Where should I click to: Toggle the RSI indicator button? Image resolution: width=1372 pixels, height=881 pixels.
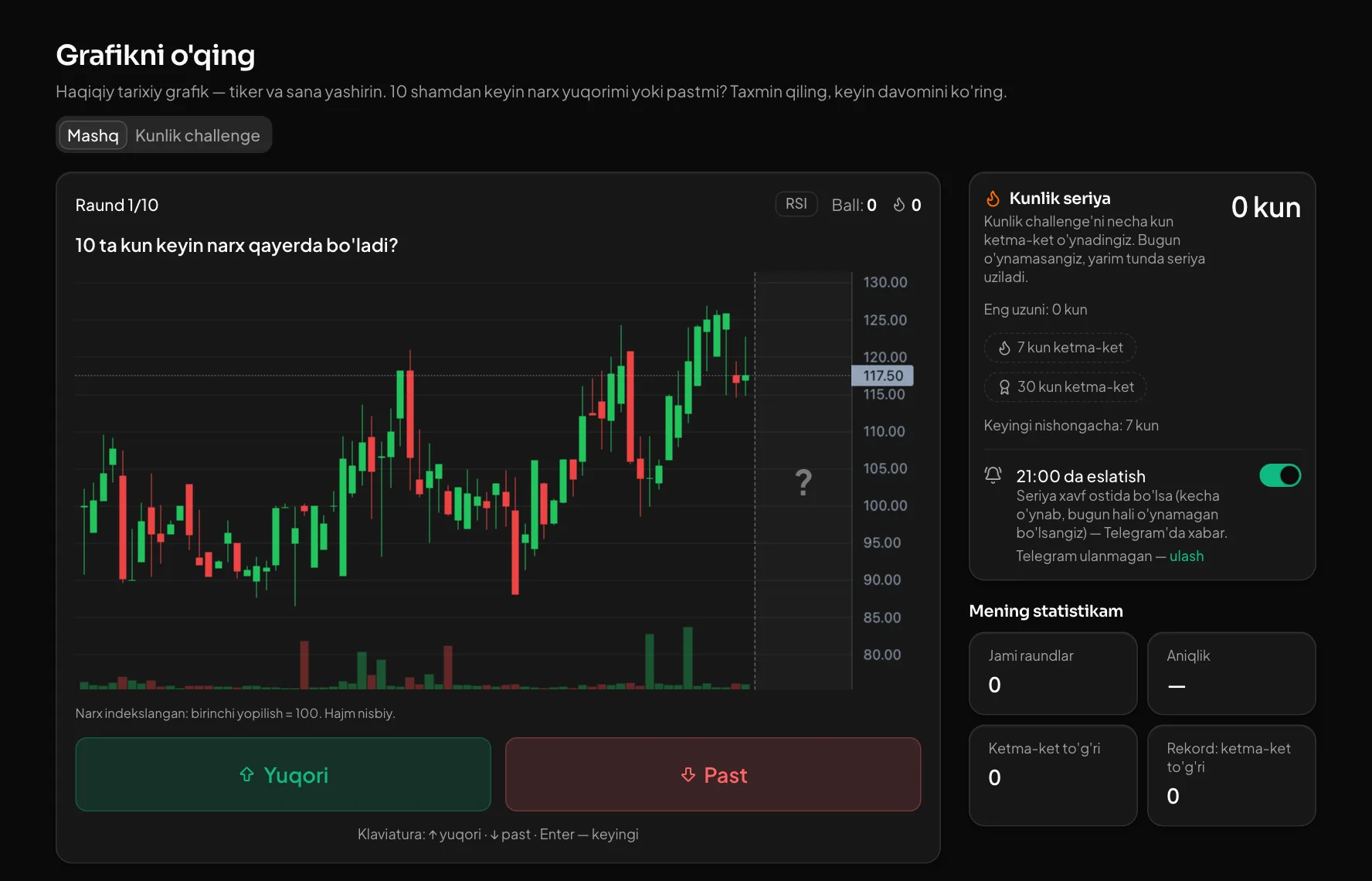(x=796, y=204)
